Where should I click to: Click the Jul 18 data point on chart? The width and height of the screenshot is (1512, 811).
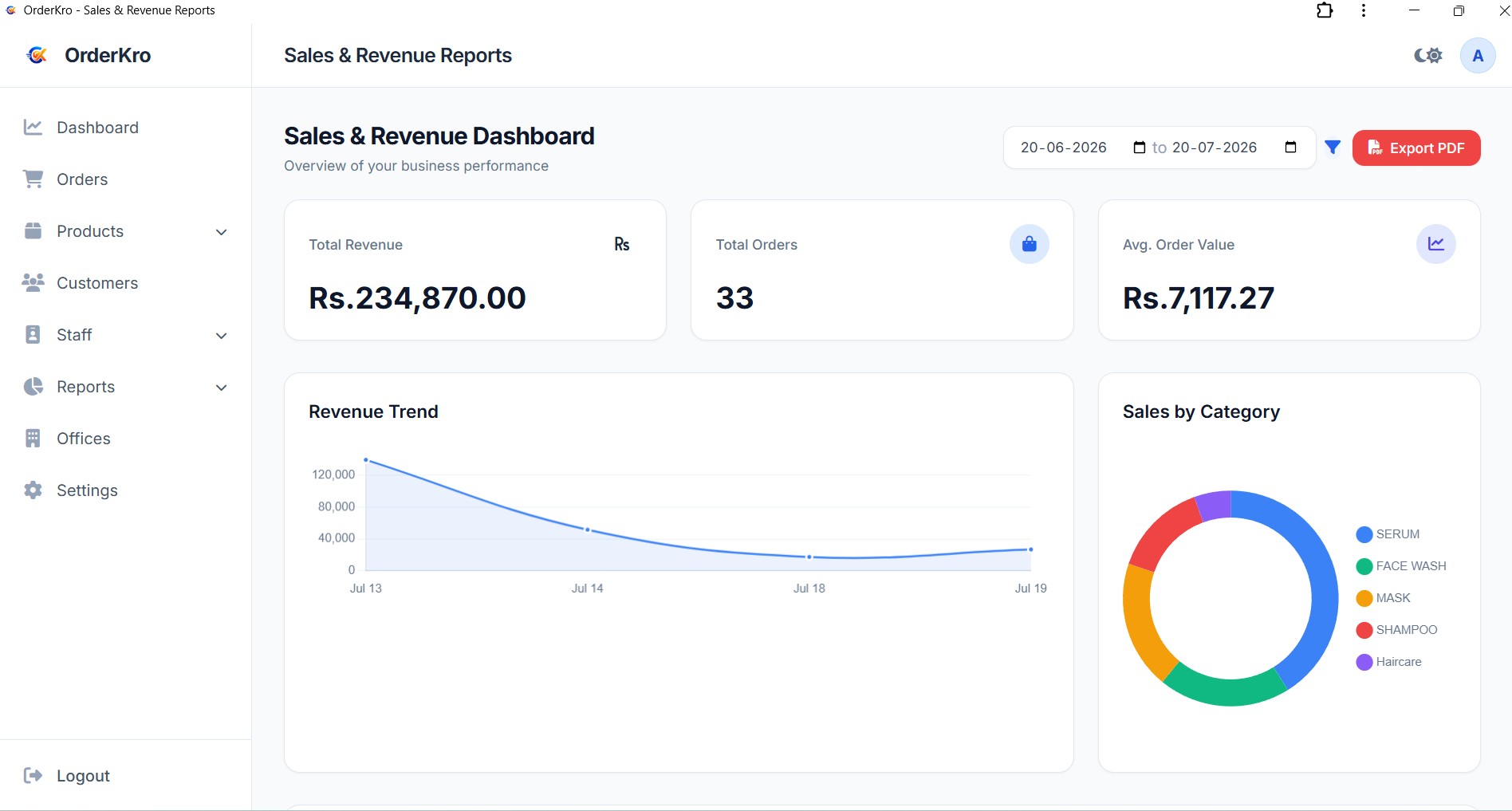click(x=809, y=557)
